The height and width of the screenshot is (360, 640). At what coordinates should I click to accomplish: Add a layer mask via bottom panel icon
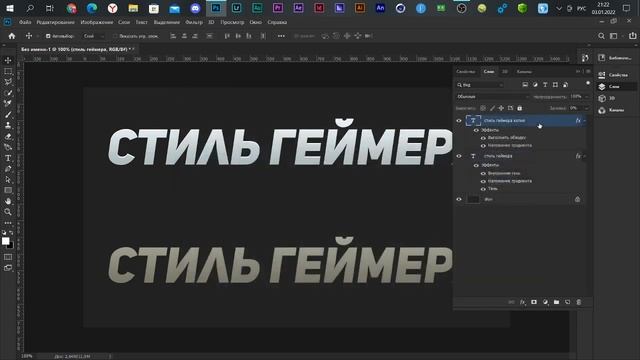click(x=534, y=302)
